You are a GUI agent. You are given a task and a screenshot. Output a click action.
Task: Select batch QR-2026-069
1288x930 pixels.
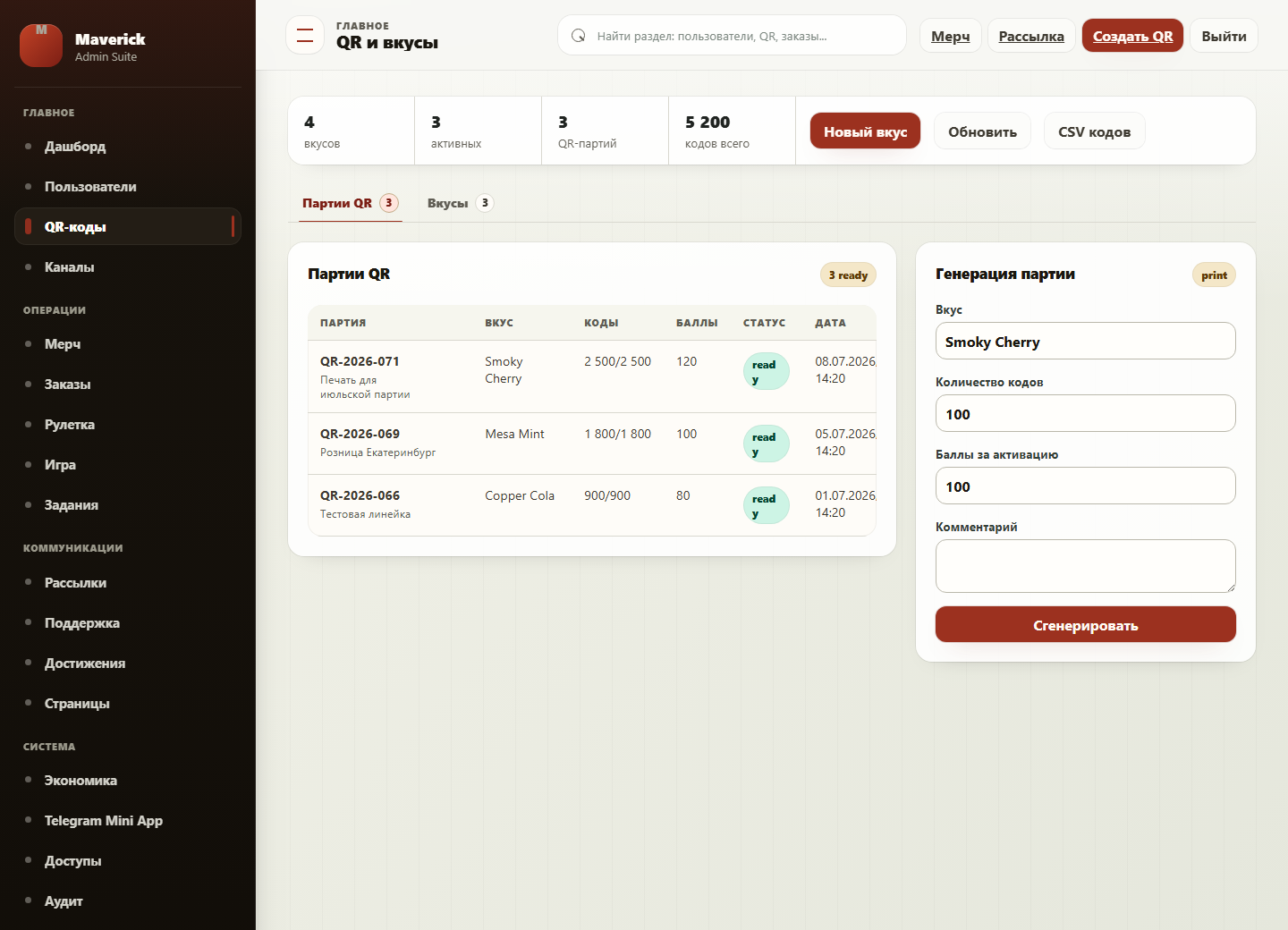360,434
